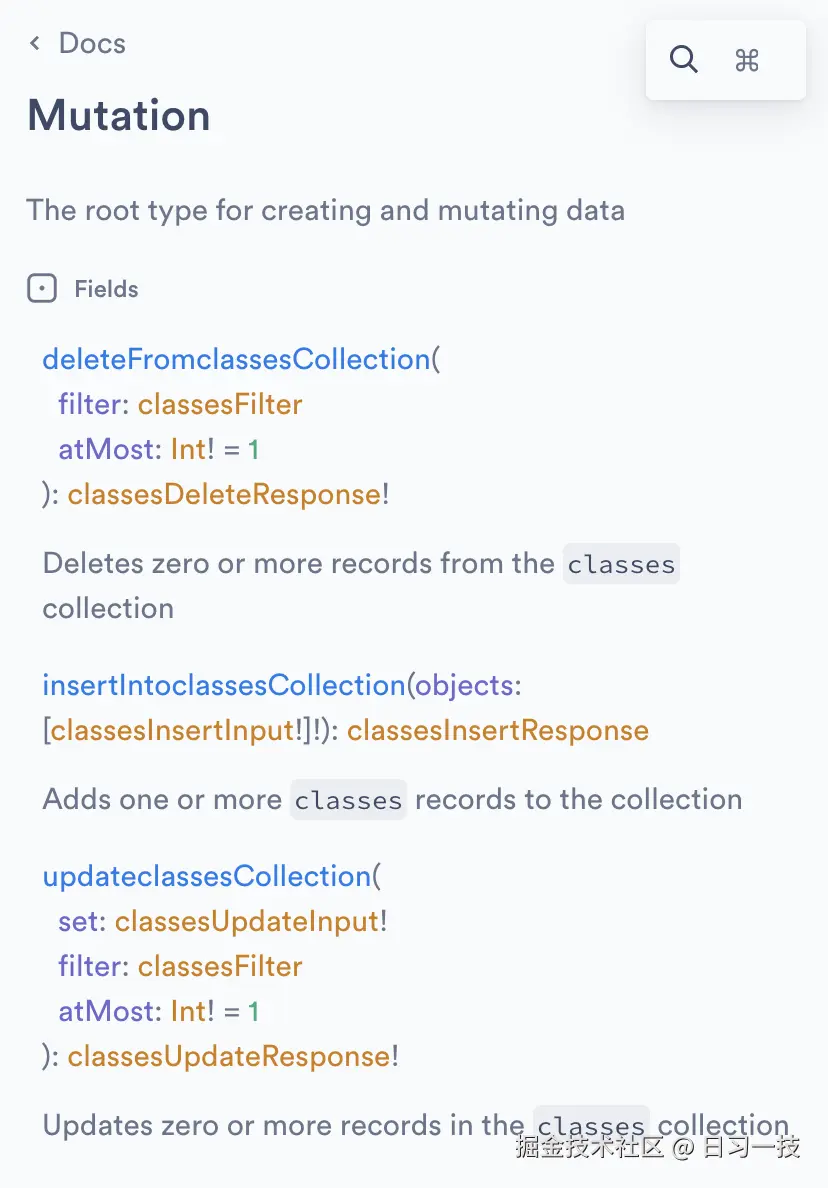
Task: Open the updateclassesCollection field
Action: (207, 876)
